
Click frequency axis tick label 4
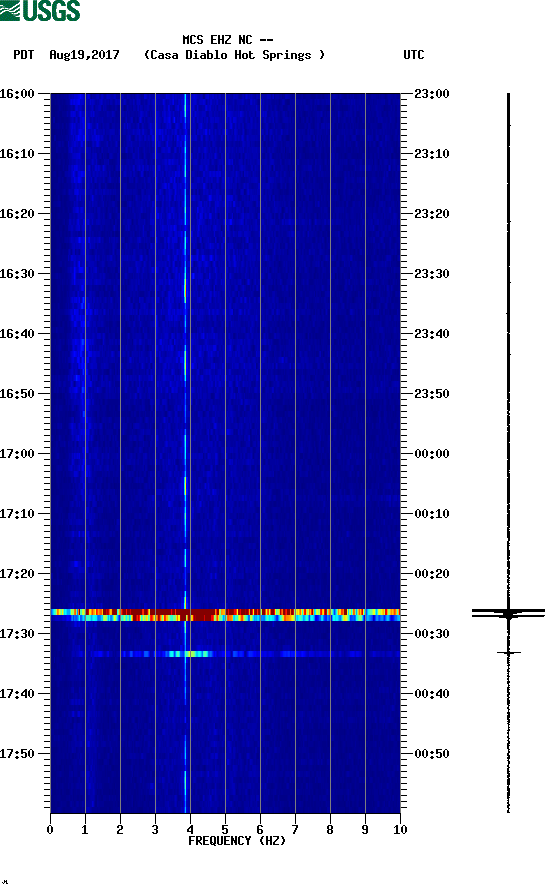tap(190, 830)
